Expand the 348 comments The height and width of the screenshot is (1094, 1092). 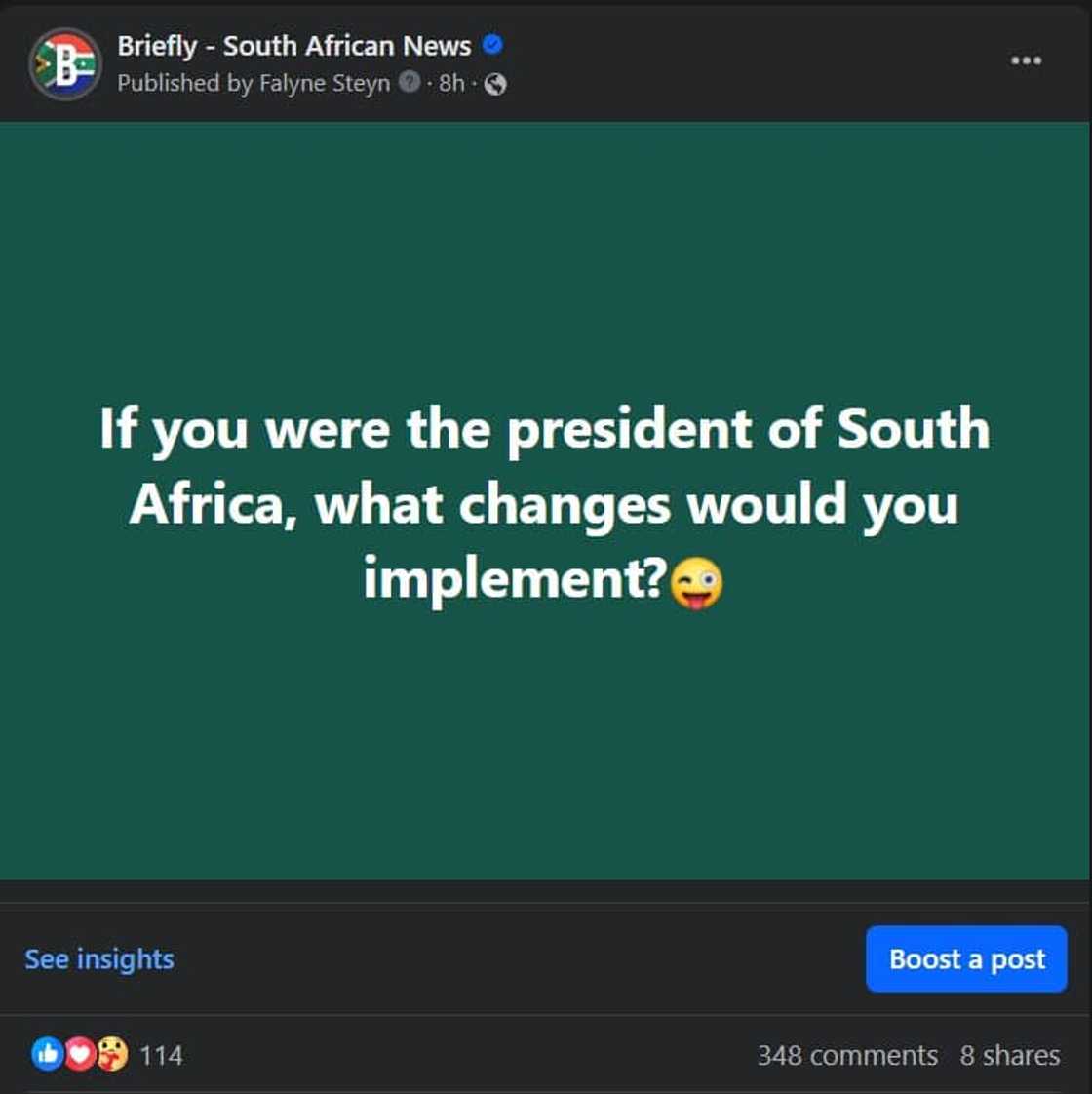(847, 1055)
